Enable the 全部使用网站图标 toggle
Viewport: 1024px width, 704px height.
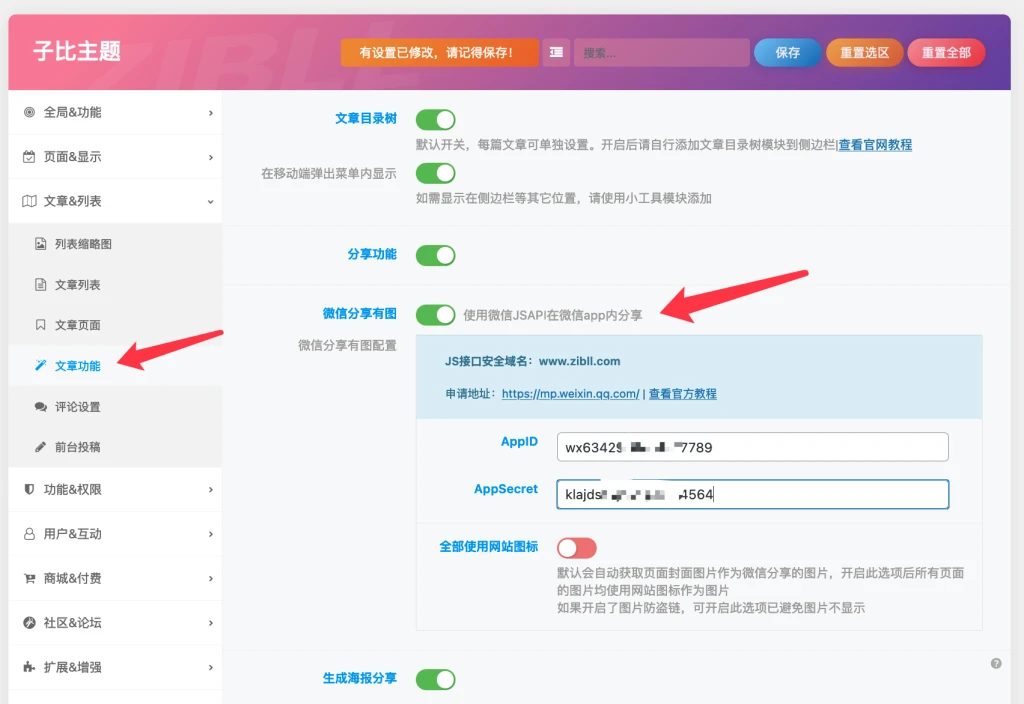tap(577, 547)
